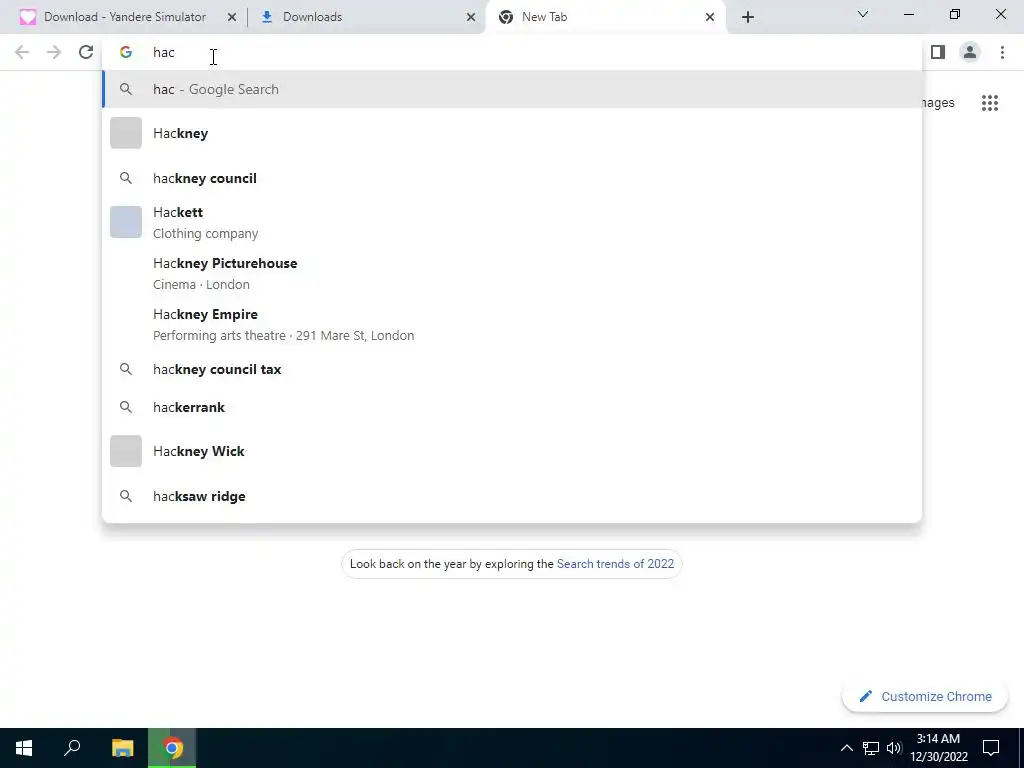This screenshot has width=1024, height=768.
Task: Open the notification center icon
Action: click(x=991, y=748)
